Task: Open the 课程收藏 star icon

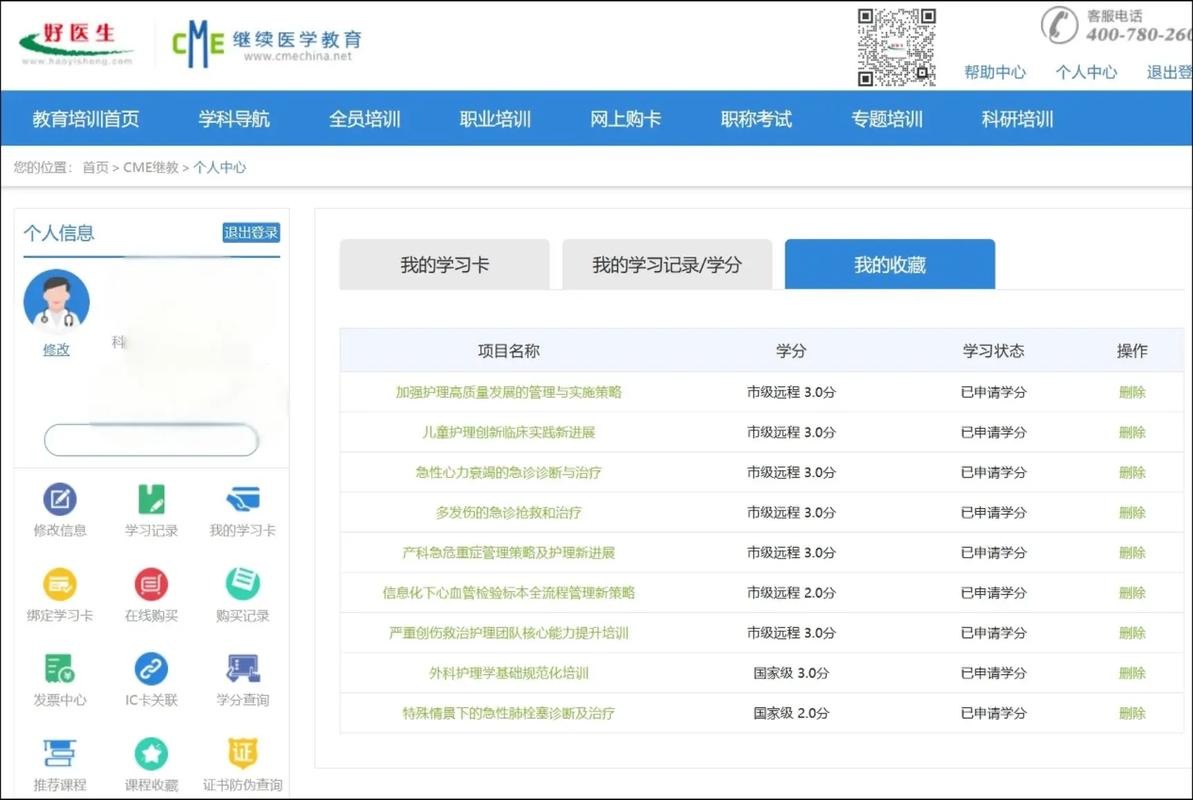Action: [151, 754]
